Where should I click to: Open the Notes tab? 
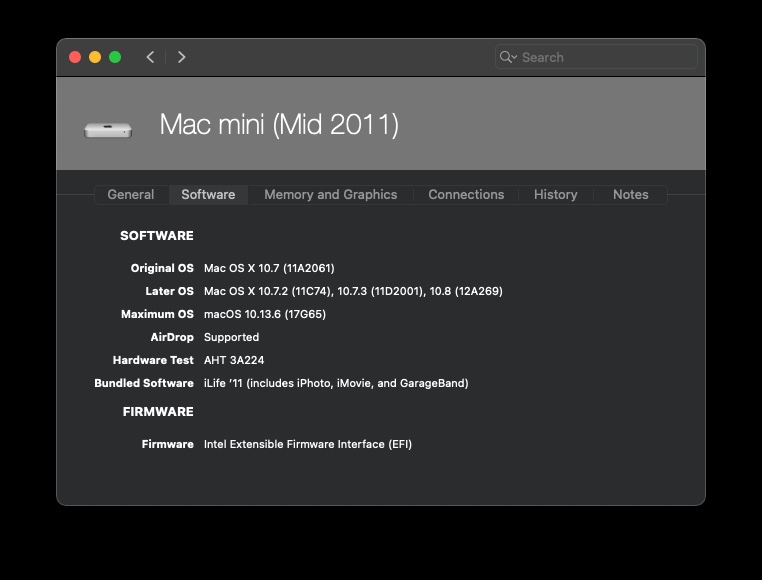tap(630, 194)
